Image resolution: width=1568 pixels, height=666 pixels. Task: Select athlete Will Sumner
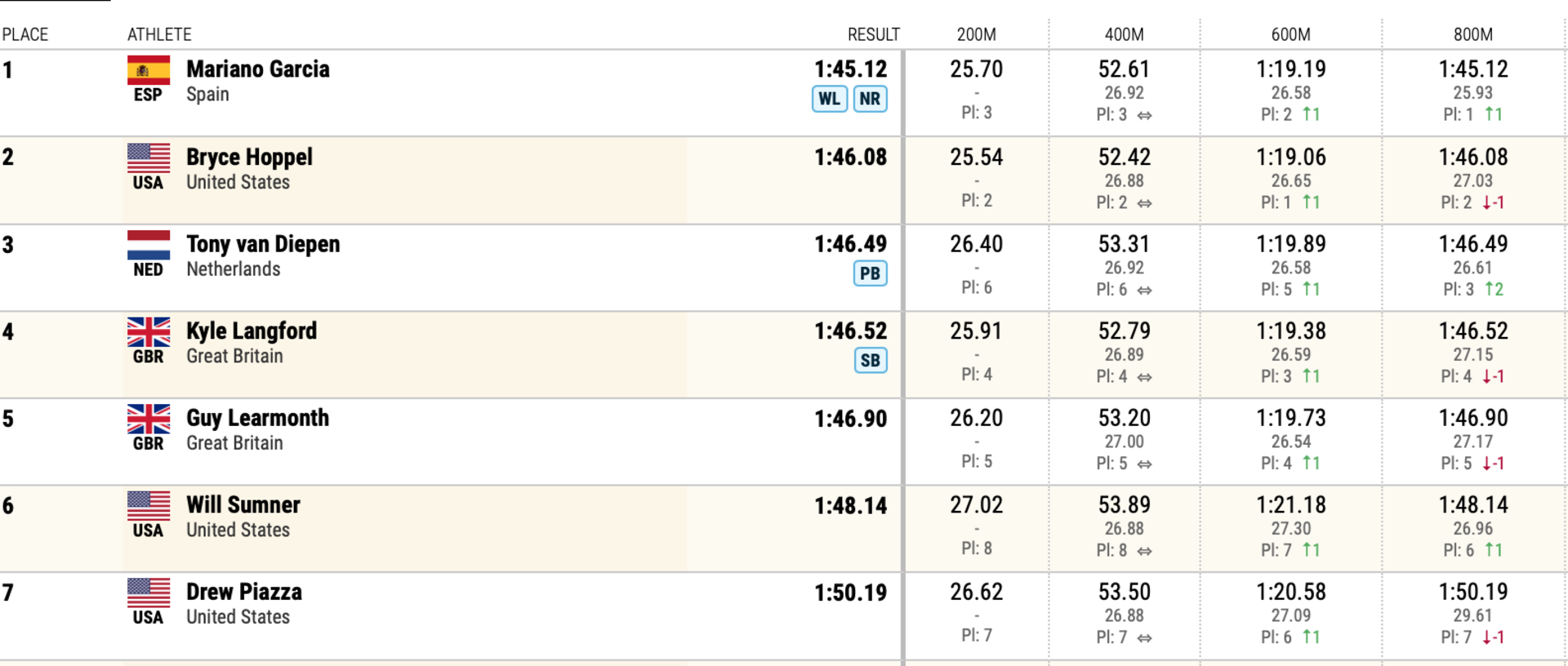tap(243, 504)
